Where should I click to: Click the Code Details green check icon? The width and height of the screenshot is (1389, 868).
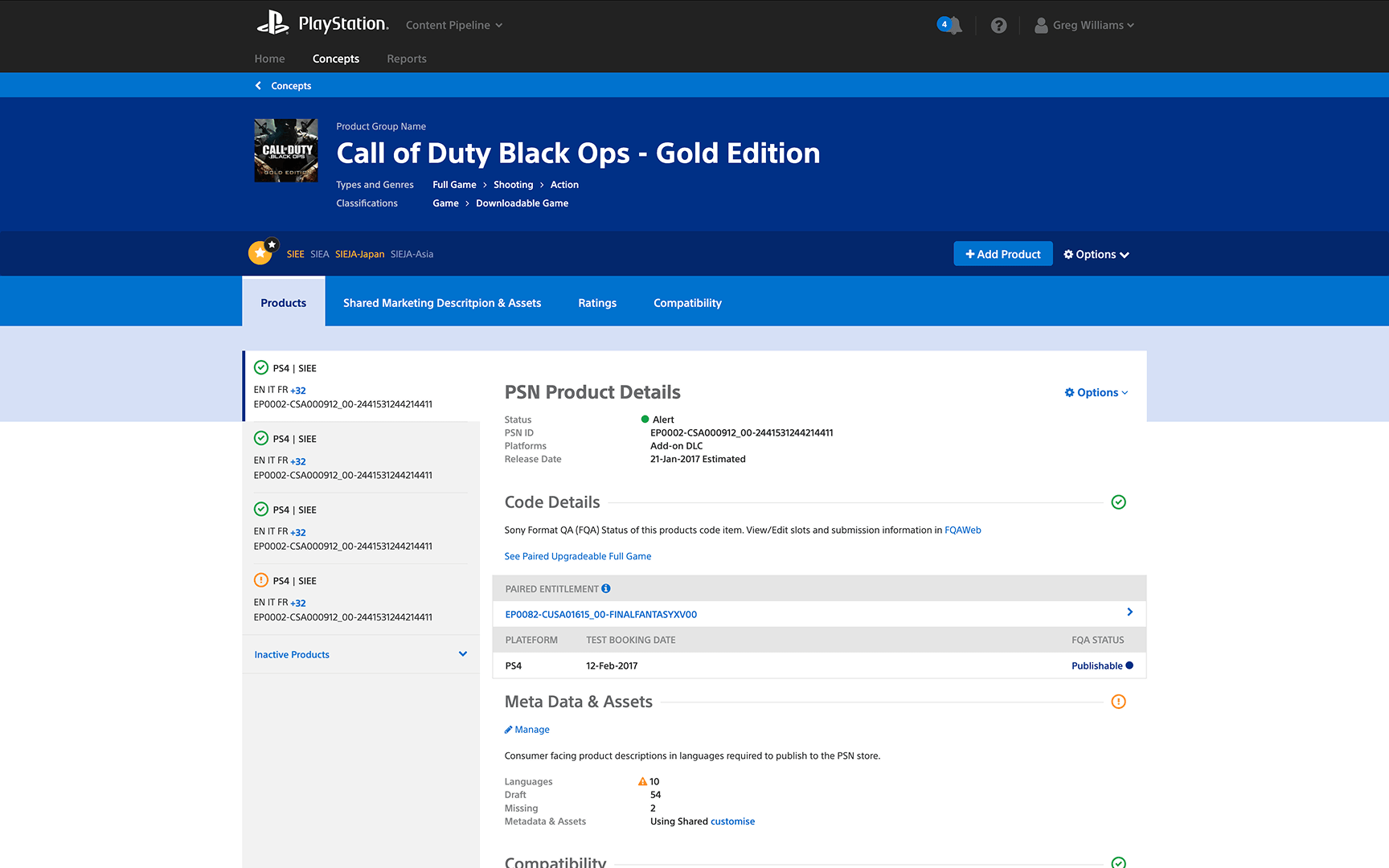(1118, 502)
